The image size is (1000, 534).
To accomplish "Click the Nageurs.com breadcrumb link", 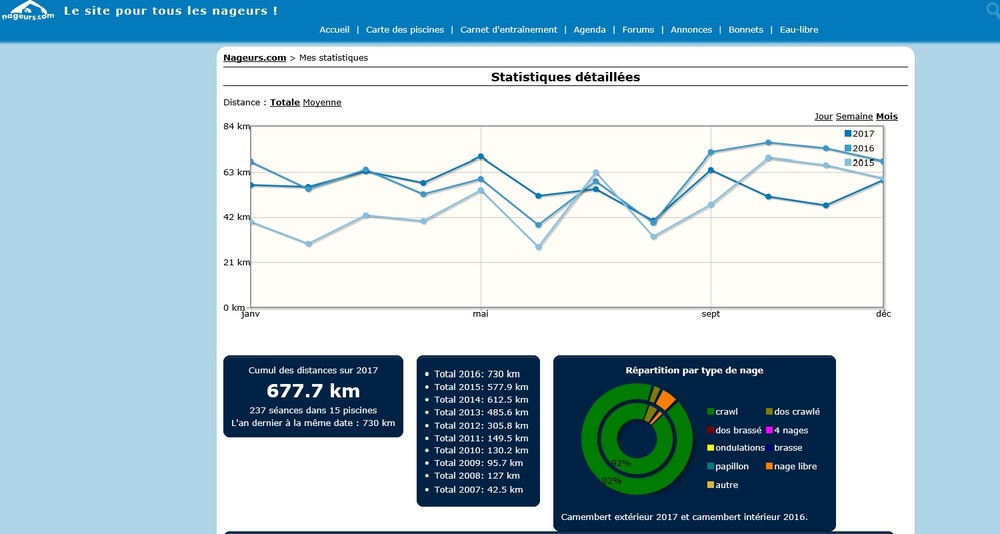I will tap(254, 58).
